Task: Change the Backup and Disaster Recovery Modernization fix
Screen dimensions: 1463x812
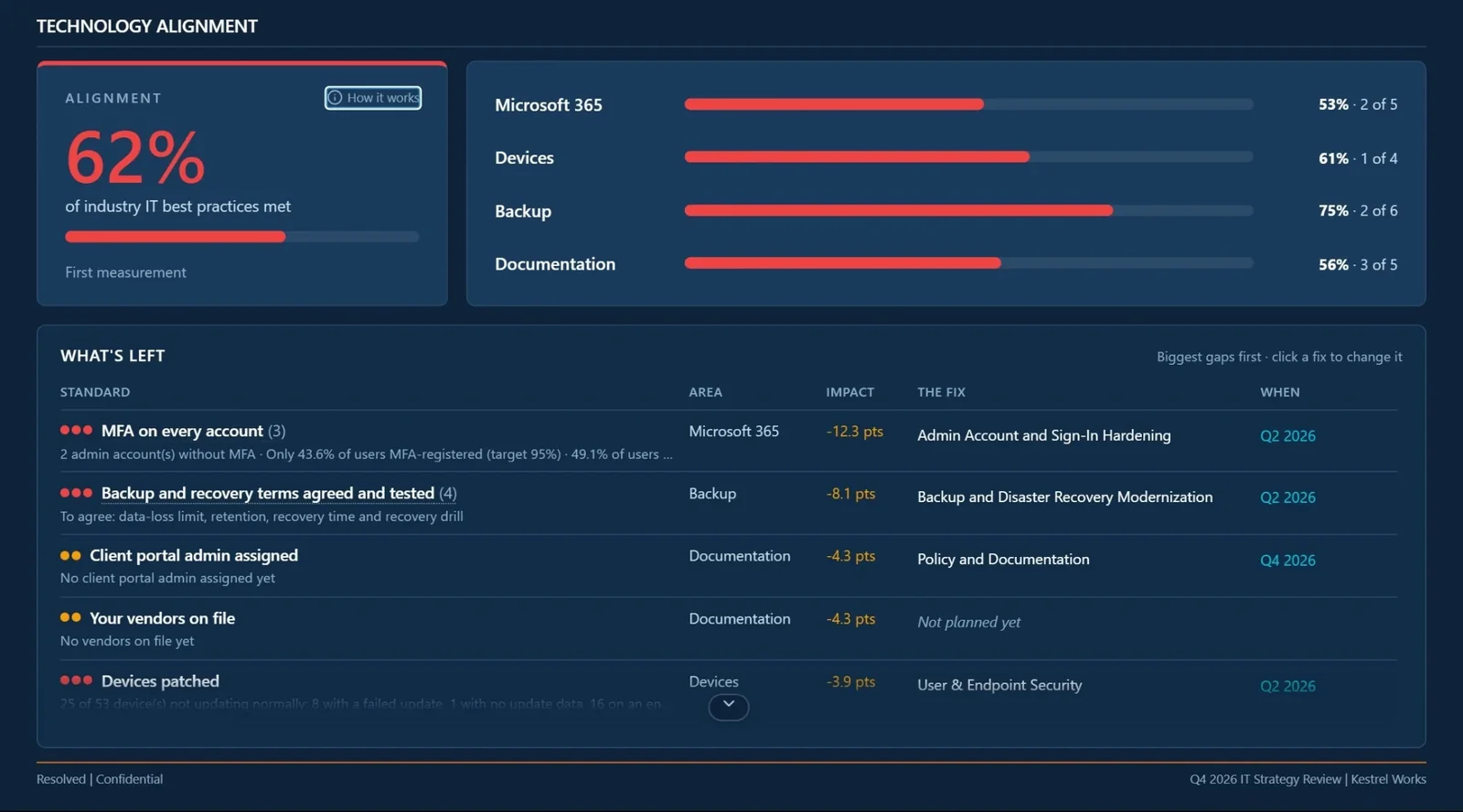Action: coord(1065,497)
